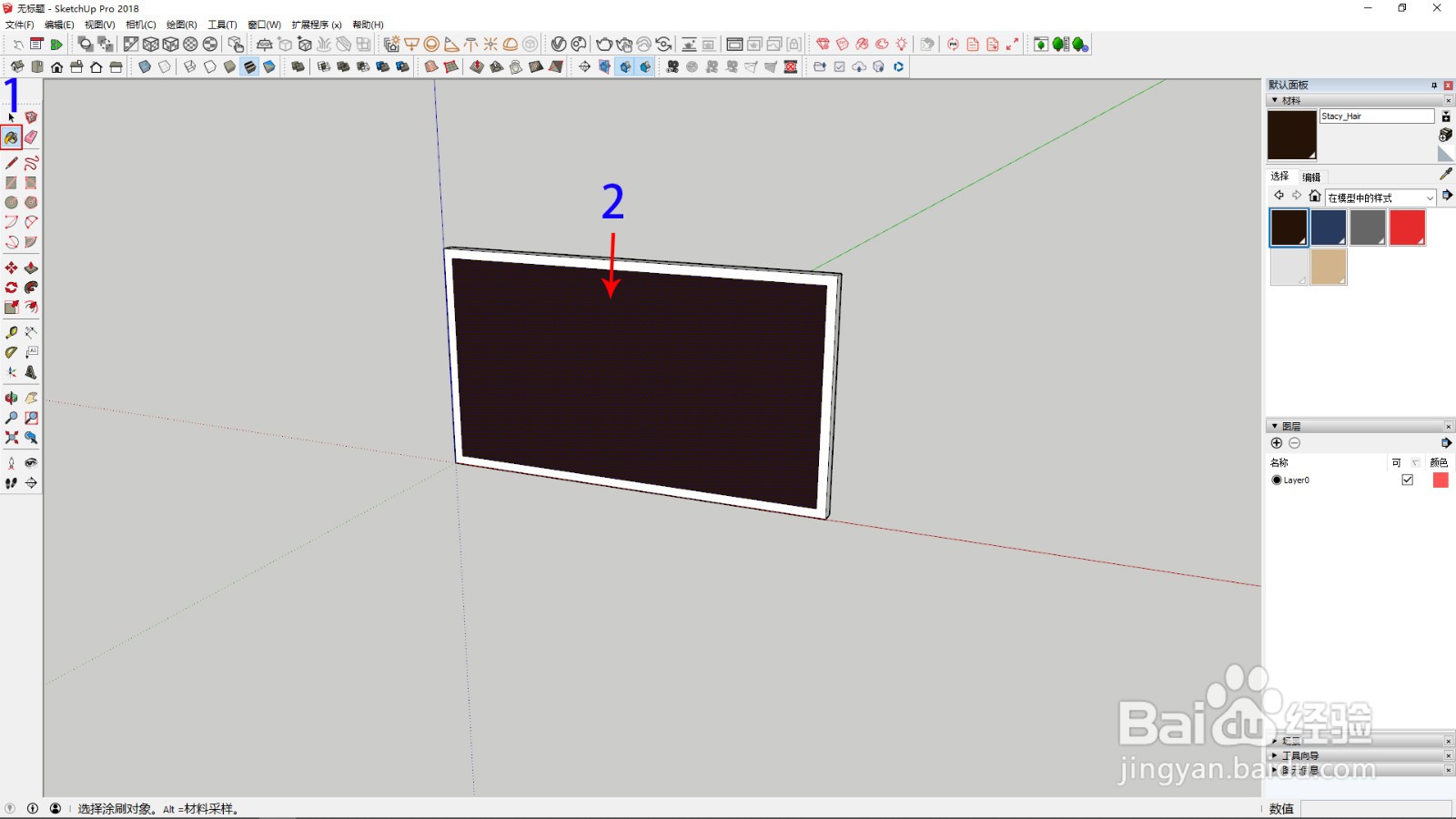This screenshot has height=819, width=1456.
Task: Toggle Hidden Line face style
Action: pos(209,66)
